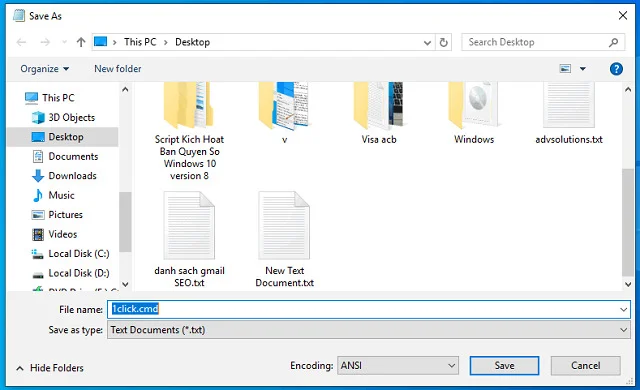The width and height of the screenshot is (640, 390).
Task: Open the recent locations dropdown arrow
Action: [64, 42]
